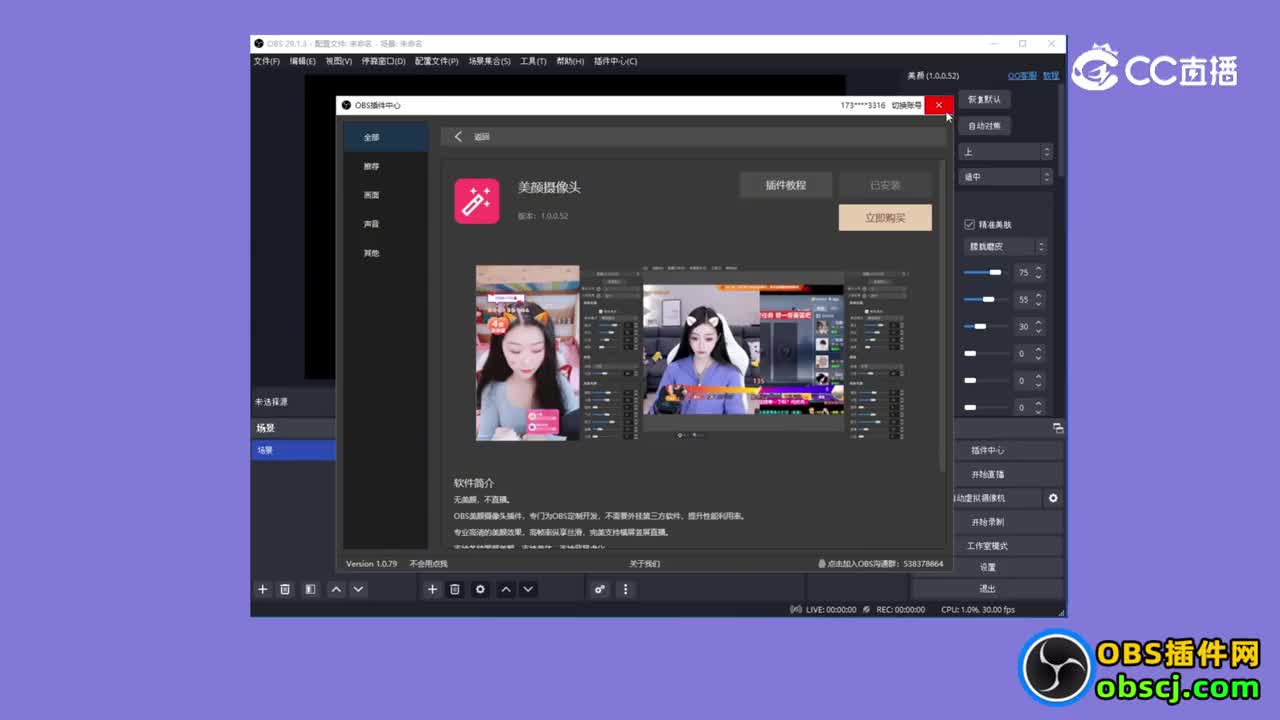Move source up with arrow icon

[506, 590]
